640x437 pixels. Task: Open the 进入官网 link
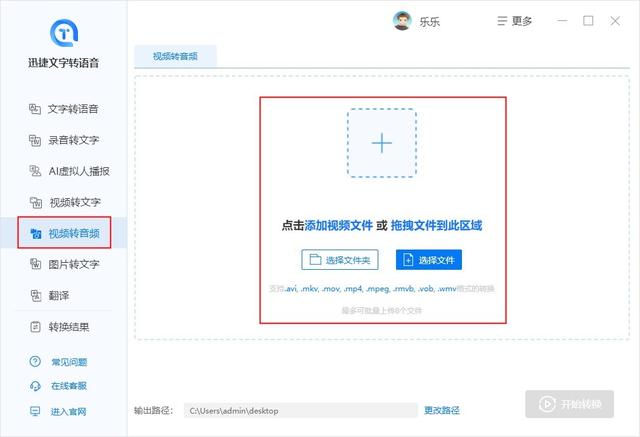pos(68,412)
